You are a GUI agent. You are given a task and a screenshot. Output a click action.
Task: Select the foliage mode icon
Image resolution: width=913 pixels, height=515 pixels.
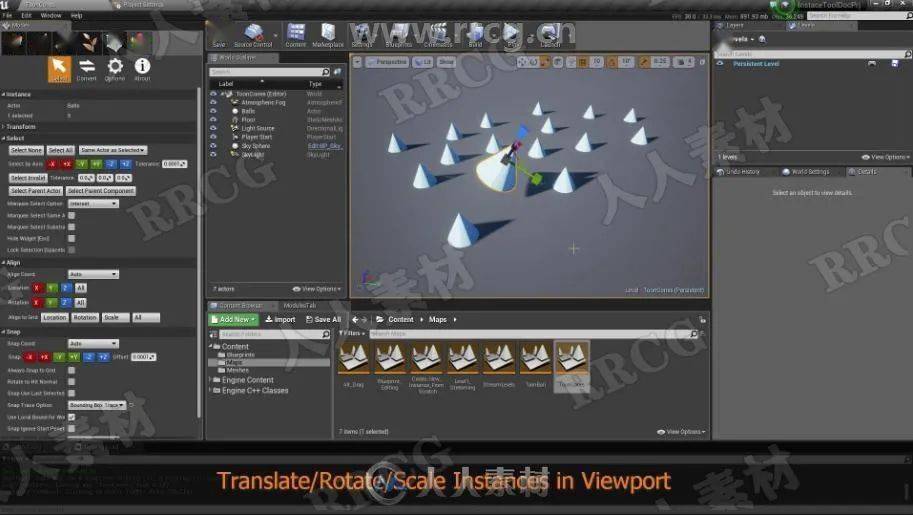click(x=89, y=43)
